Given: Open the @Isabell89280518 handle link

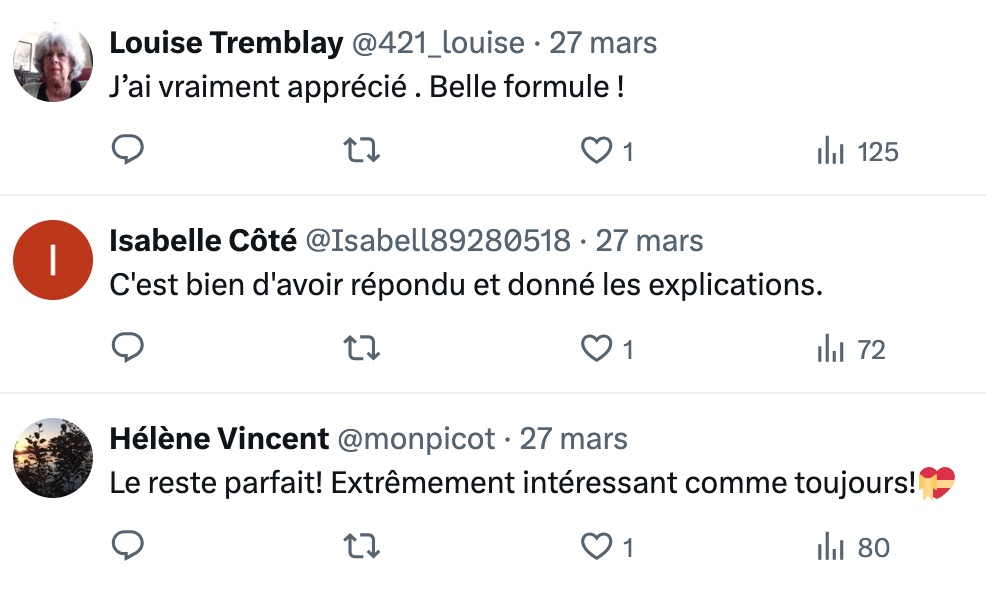Looking at the screenshot, I should pyautogui.click(x=437, y=241).
